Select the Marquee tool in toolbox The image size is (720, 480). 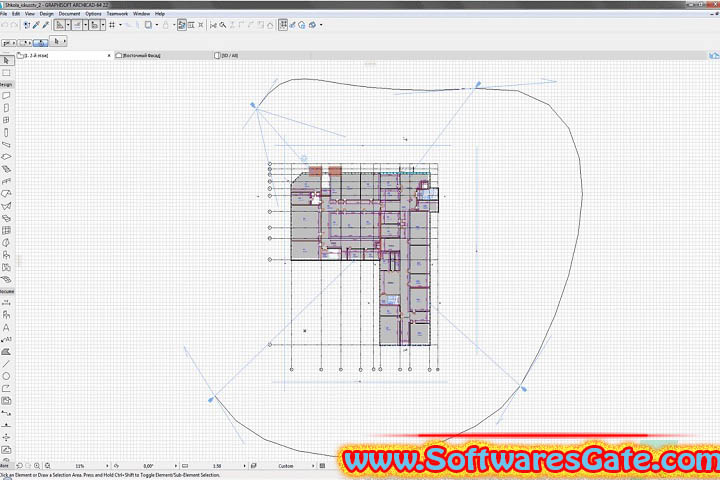[x=6, y=73]
